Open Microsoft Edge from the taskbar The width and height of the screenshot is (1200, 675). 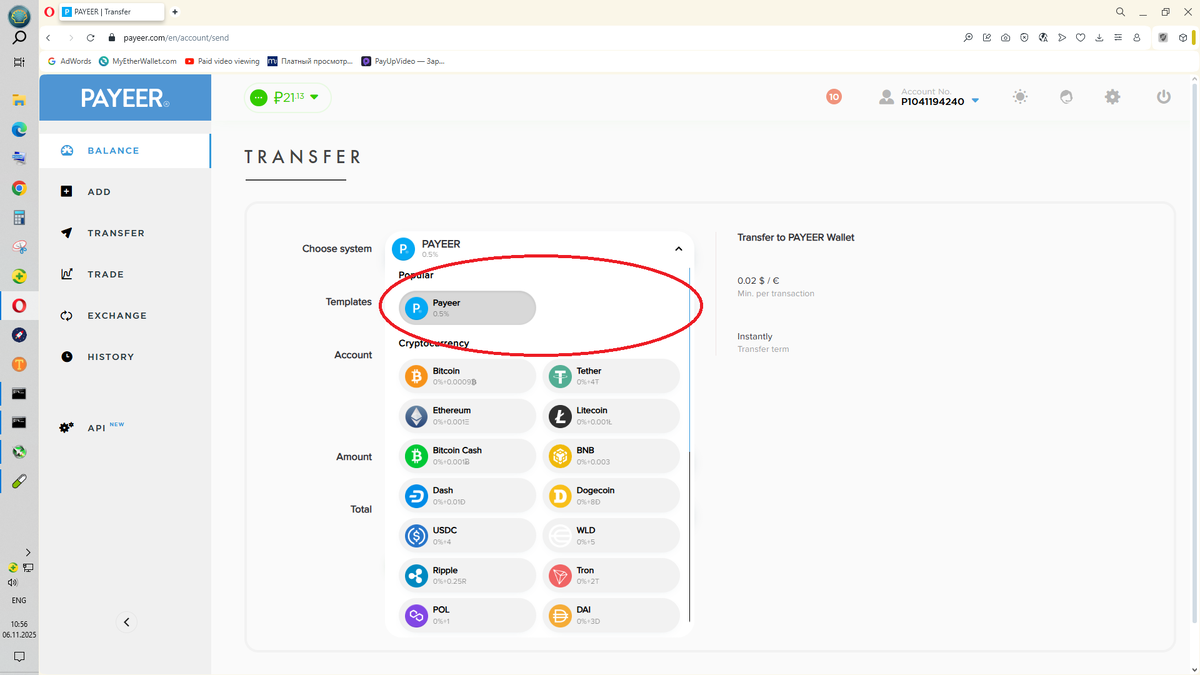(19, 129)
